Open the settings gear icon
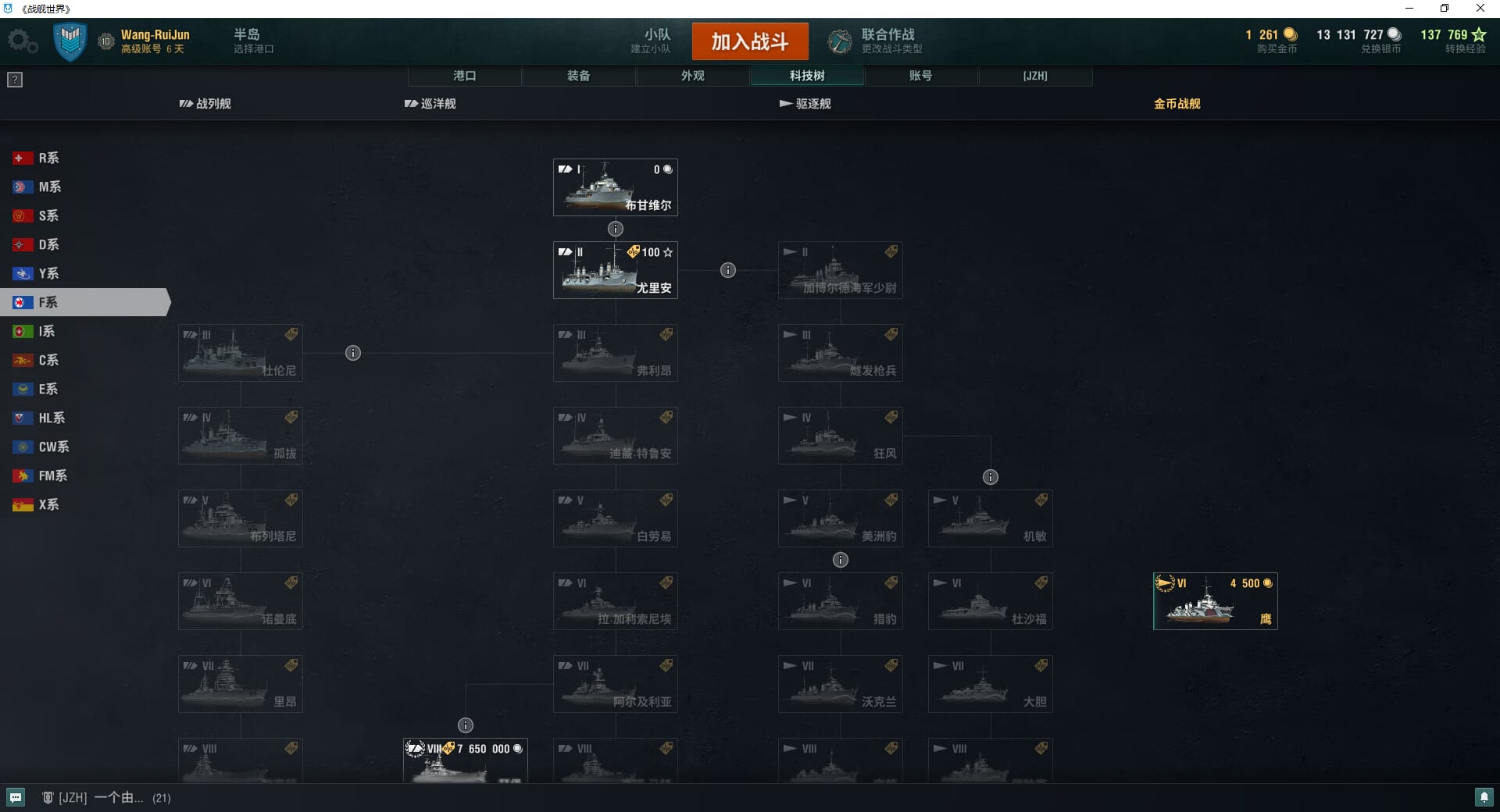The height and width of the screenshot is (812, 1500). point(23,41)
